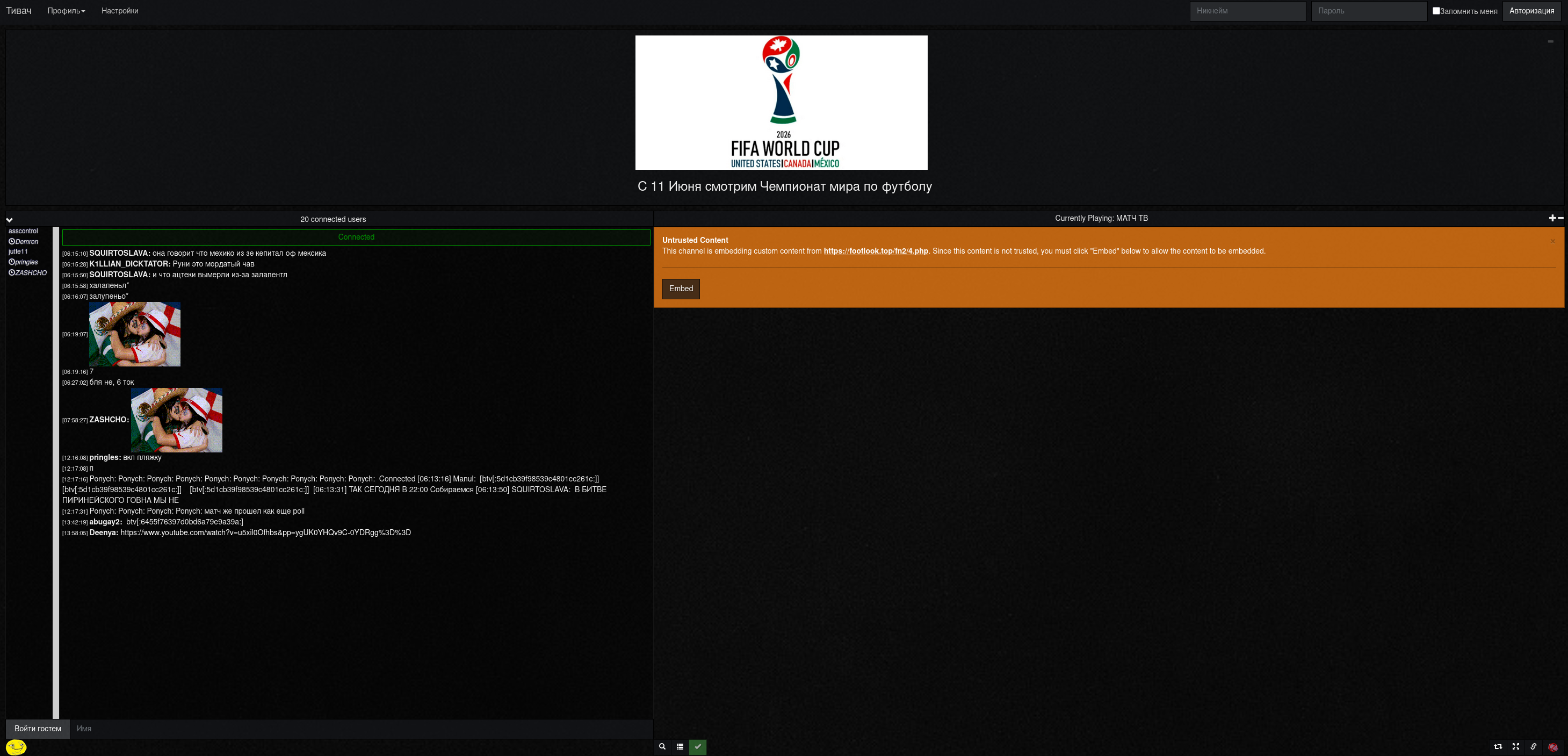Open the chat image posted at 06:19:07
This screenshot has height=756, width=1568.
point(134,334)
